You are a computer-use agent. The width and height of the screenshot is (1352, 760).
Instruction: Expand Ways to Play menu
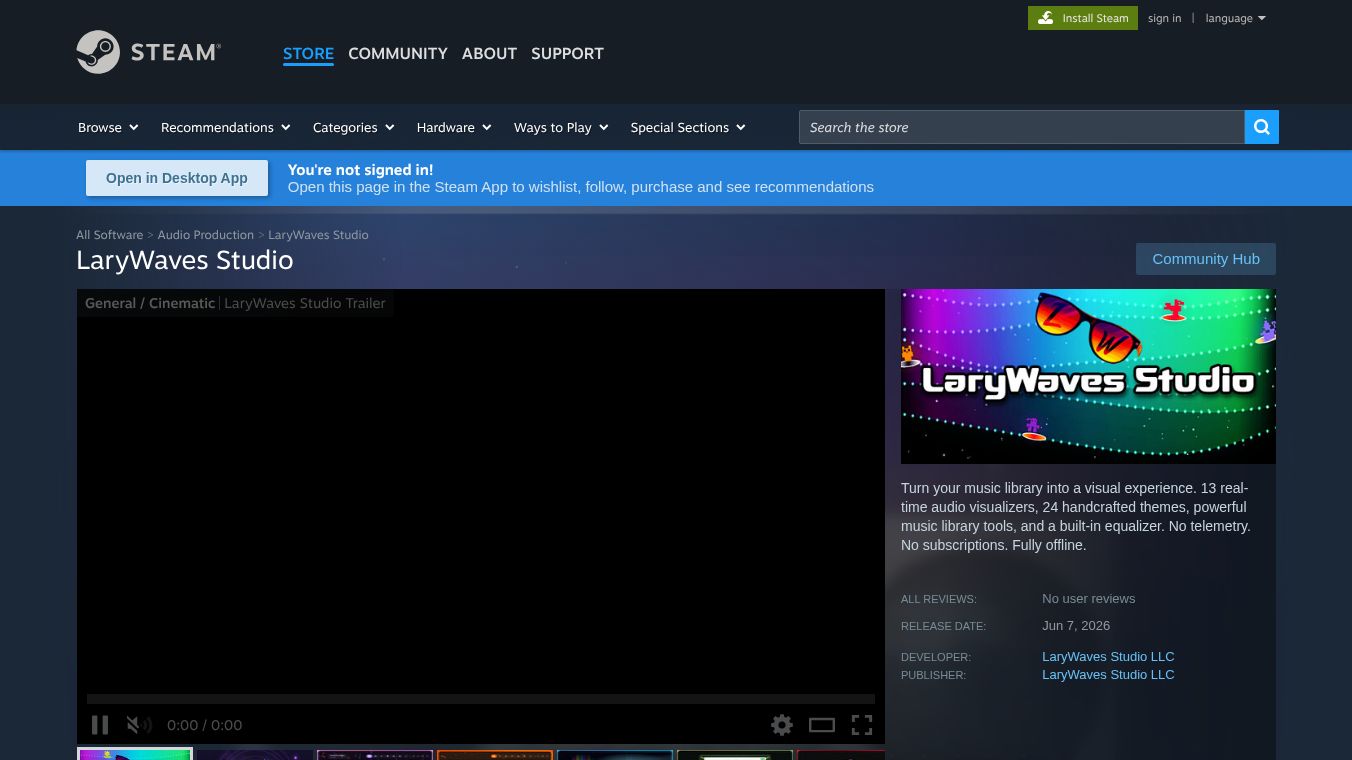pyautogui.click(x=561, y=127)
